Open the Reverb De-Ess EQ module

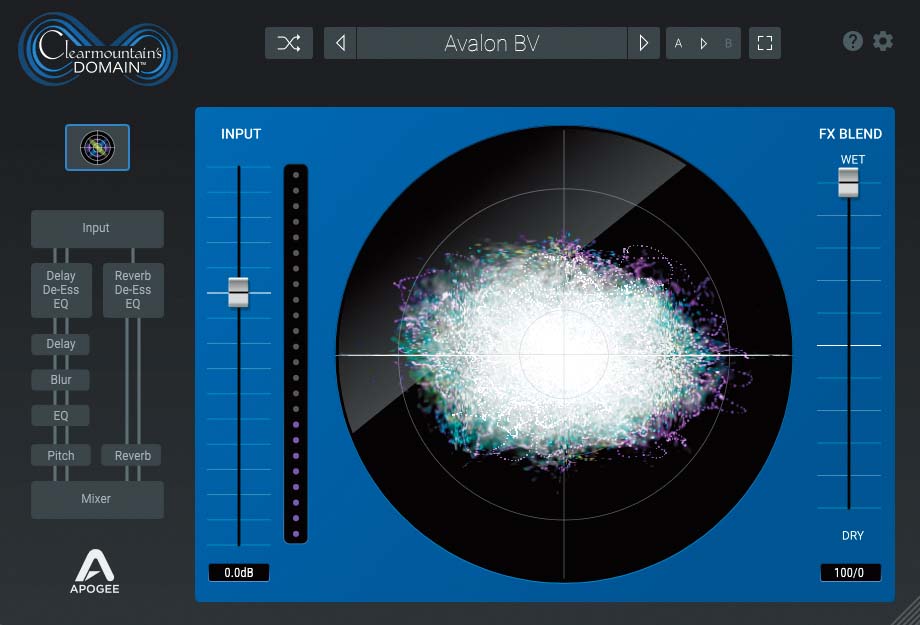133,290
